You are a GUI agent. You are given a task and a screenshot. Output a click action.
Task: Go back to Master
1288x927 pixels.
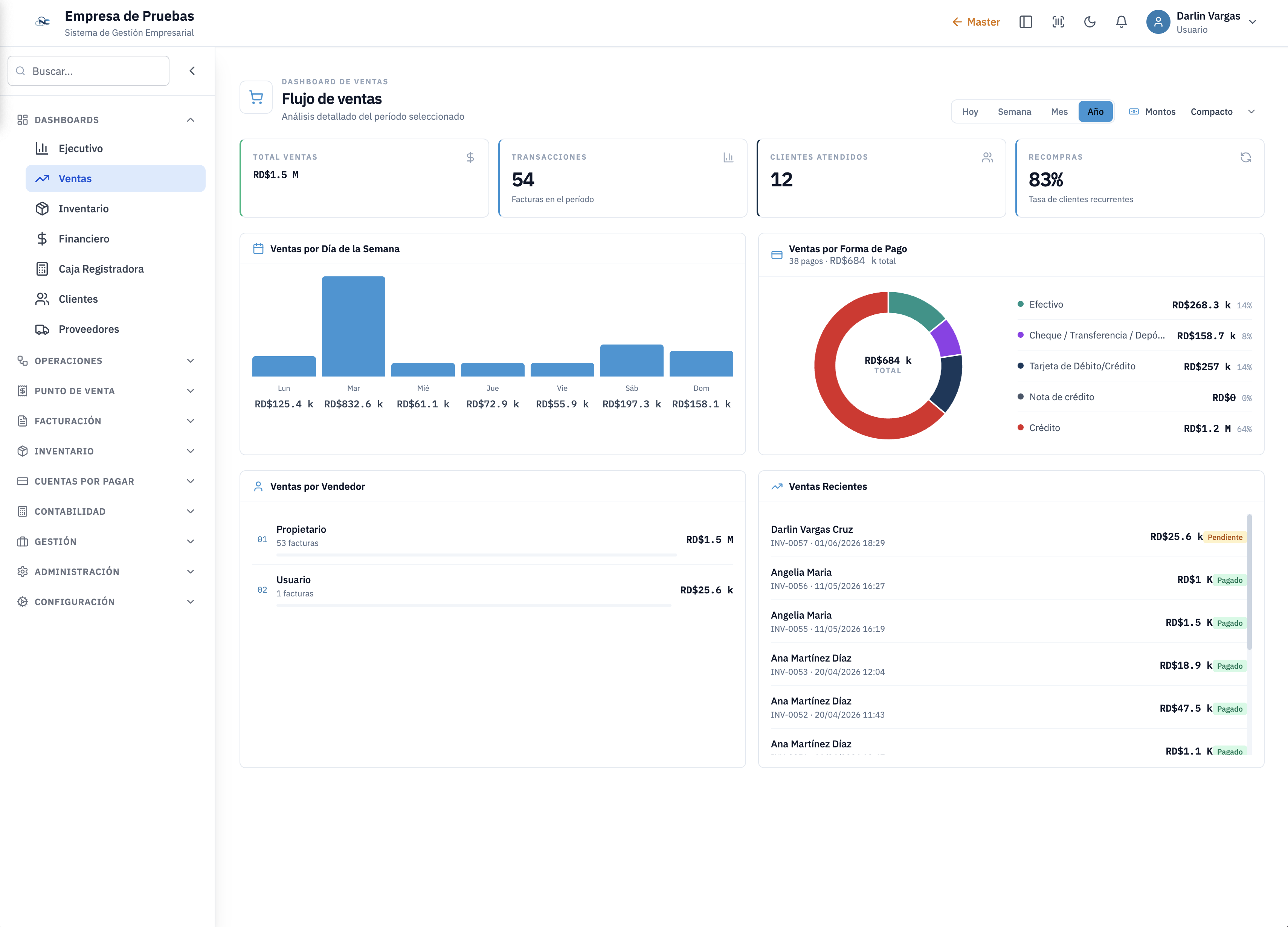tap(976, 22)
